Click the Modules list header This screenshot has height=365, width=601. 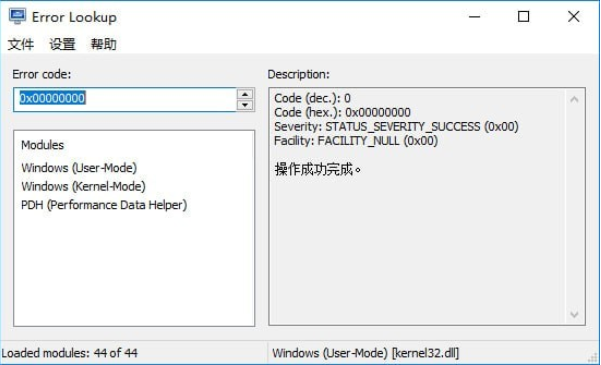(43, 145)
